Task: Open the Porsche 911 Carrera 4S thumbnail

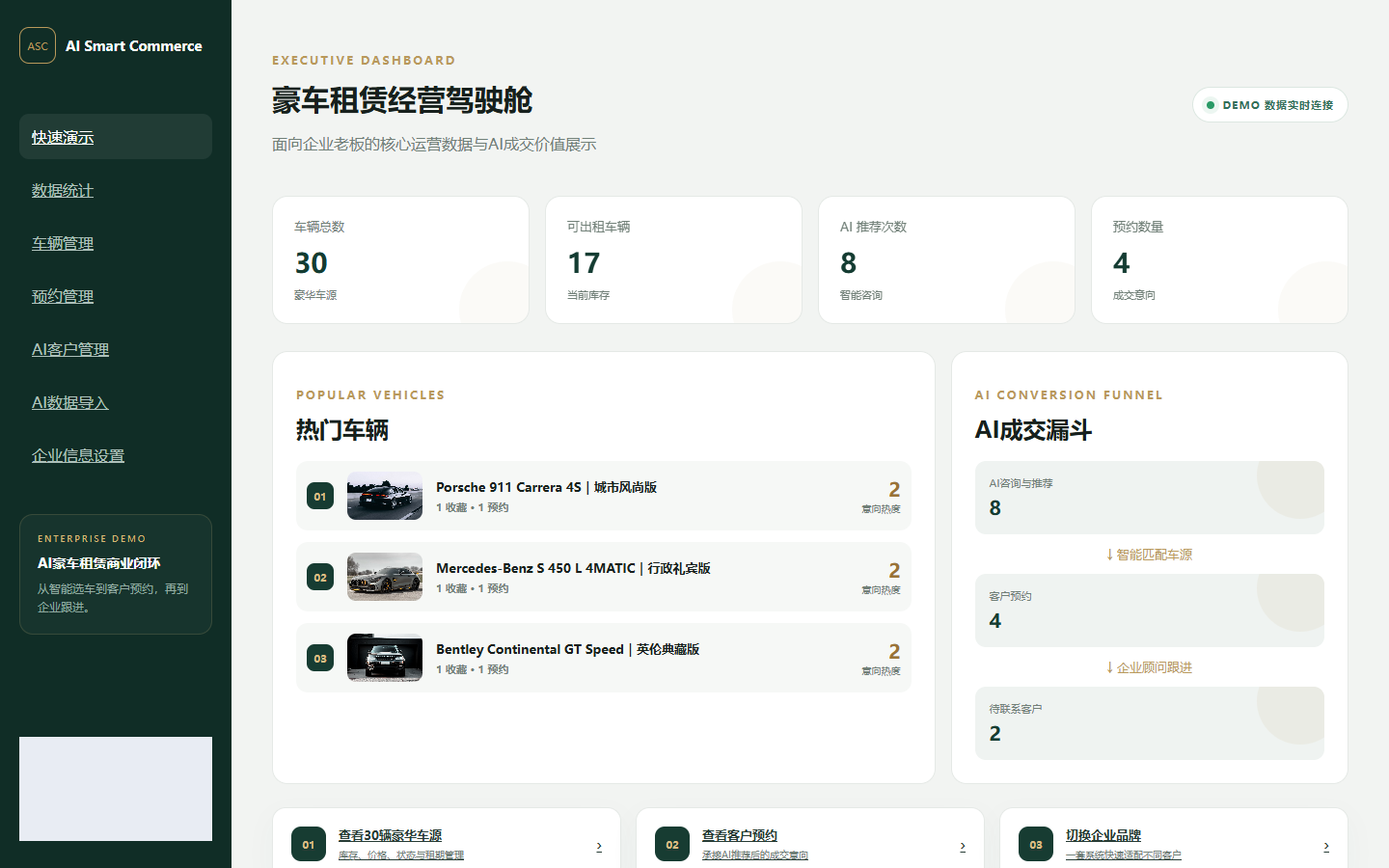Action: tap(385, 496)
